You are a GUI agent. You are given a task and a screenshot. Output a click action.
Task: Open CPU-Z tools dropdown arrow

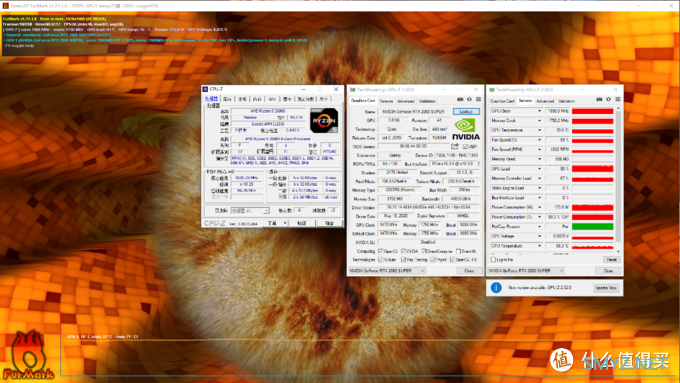tap(285, 223)
